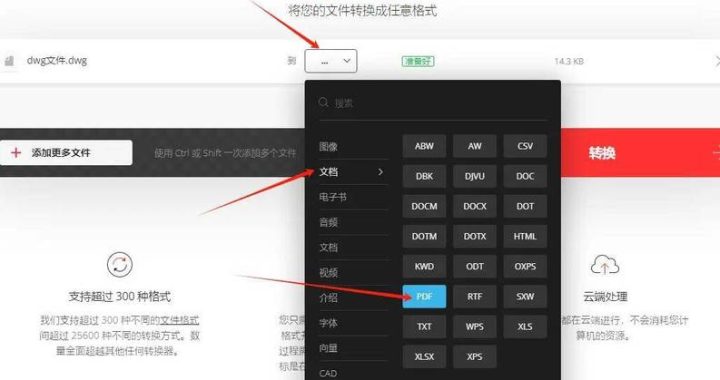This screenshot has height=380, width=720.
Task: Choose the DBK format
Action: pyautogui.click(x=424, y=176)
